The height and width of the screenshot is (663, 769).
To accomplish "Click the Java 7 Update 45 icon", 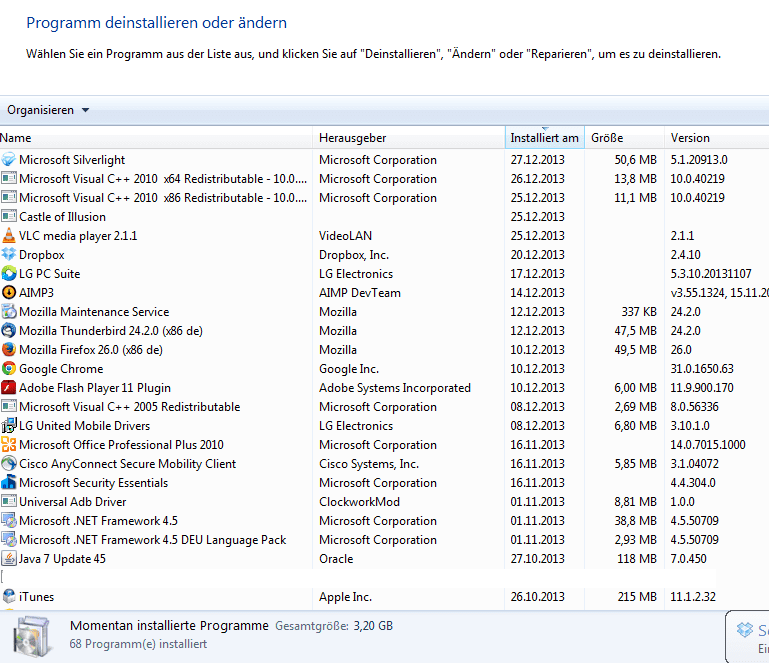I will point(9,559).
